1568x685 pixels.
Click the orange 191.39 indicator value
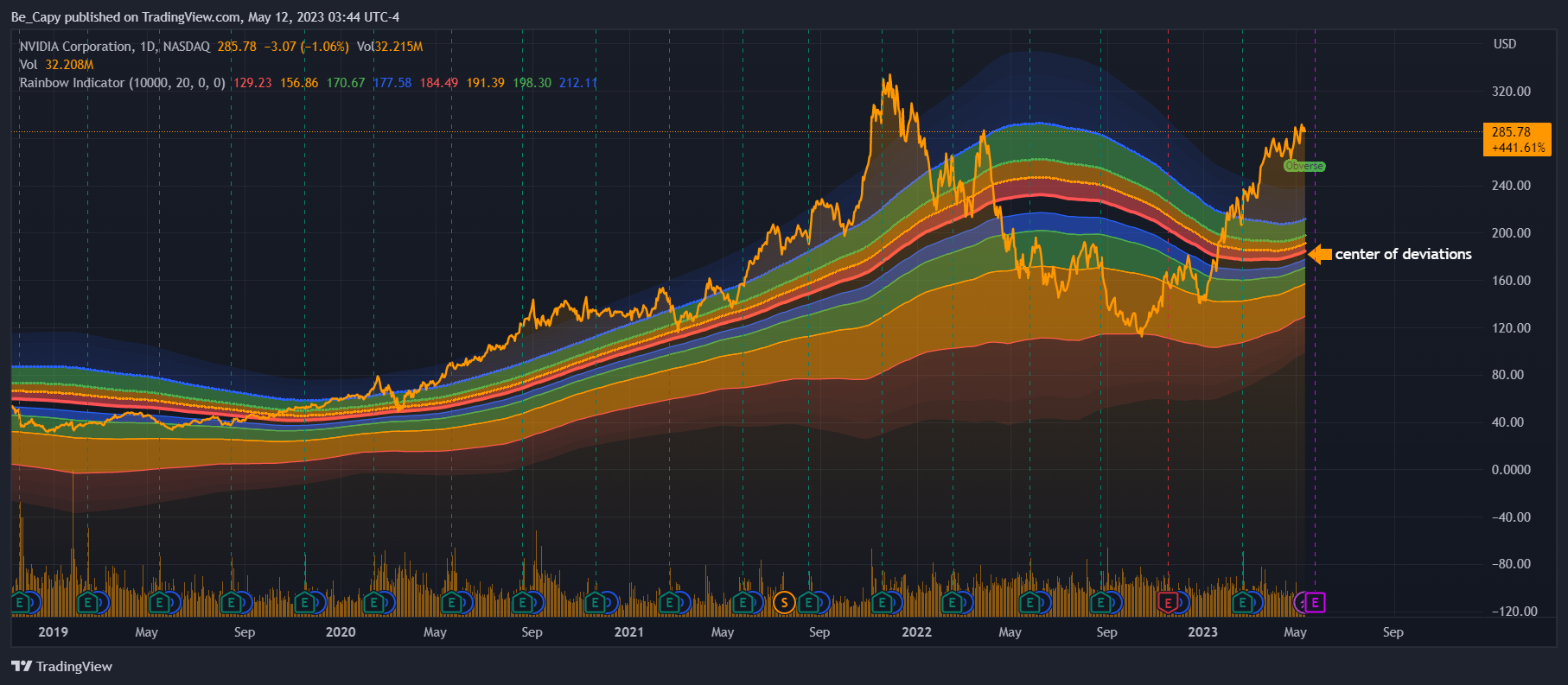click(x=486, y=83)
